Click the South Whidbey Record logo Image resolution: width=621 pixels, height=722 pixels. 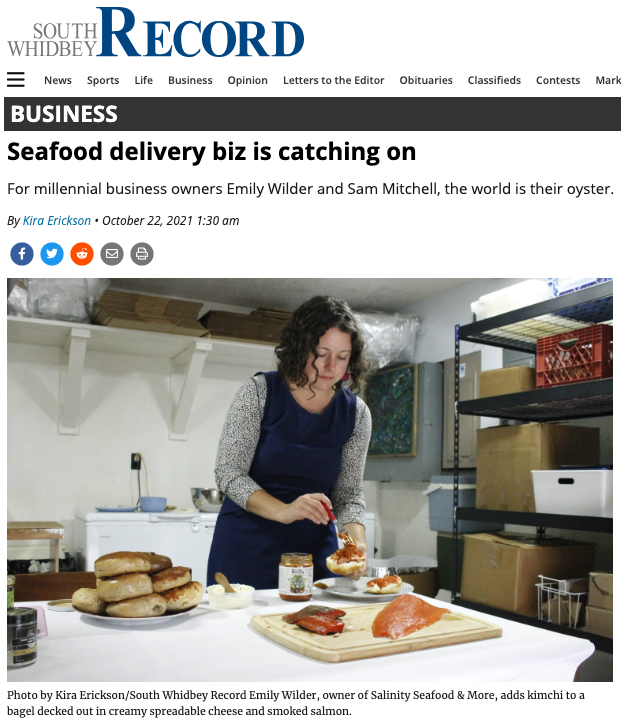click(x=156, y=32)
